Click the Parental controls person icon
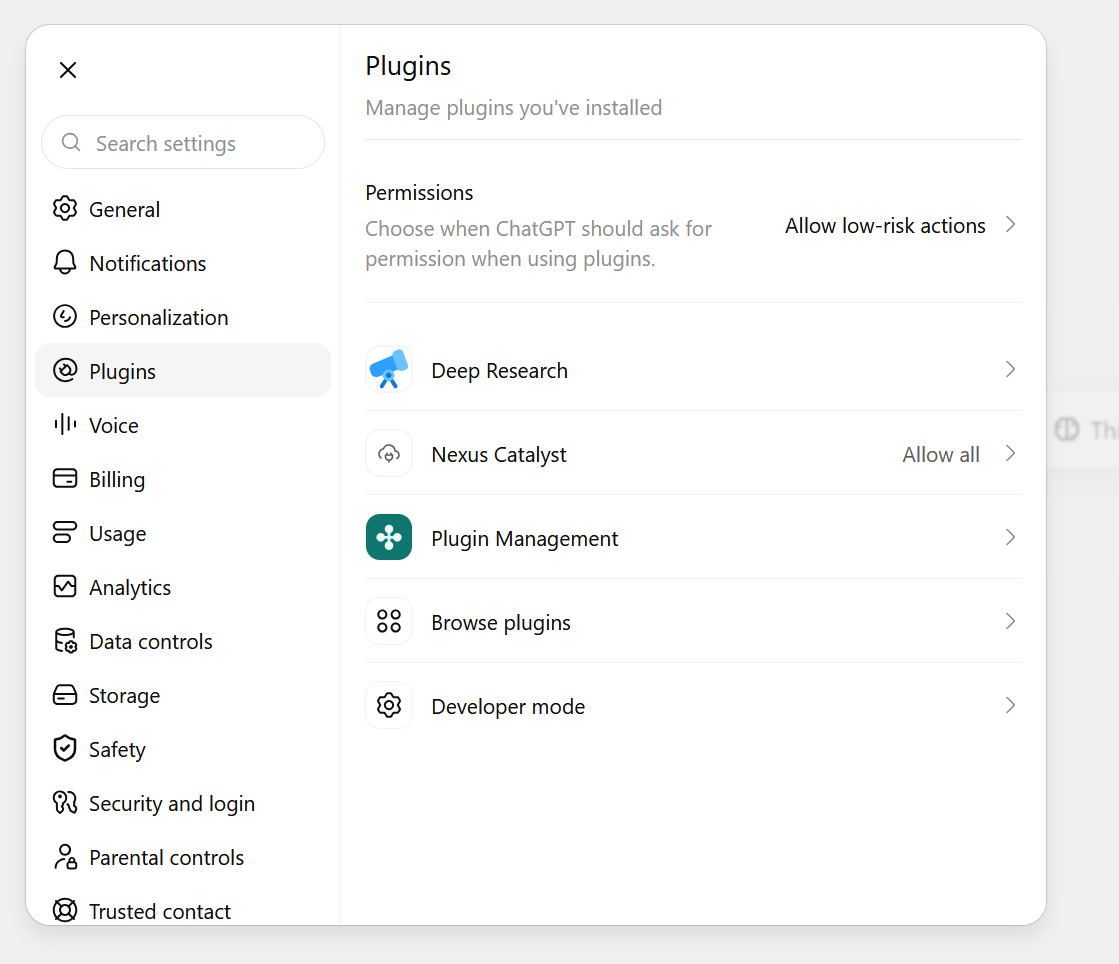 tap(65, 857)
